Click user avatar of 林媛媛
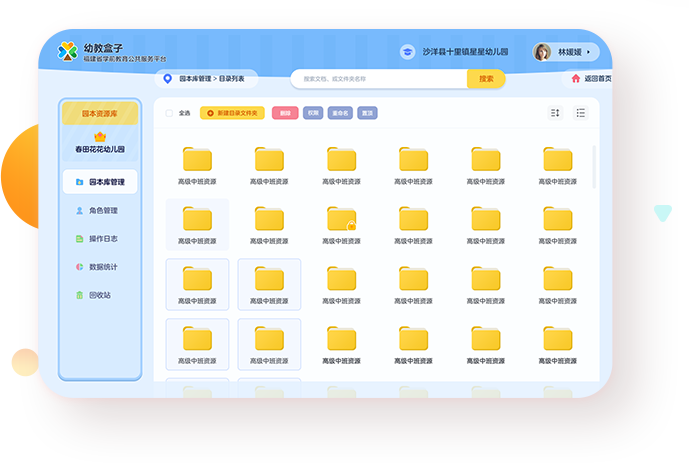The height and width of the screenshot is (463, 689). point(543,52)
